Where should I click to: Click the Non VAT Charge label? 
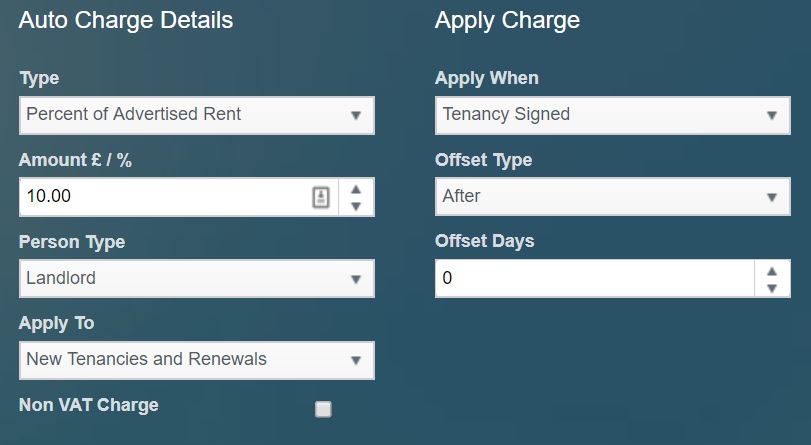(89, 405)
